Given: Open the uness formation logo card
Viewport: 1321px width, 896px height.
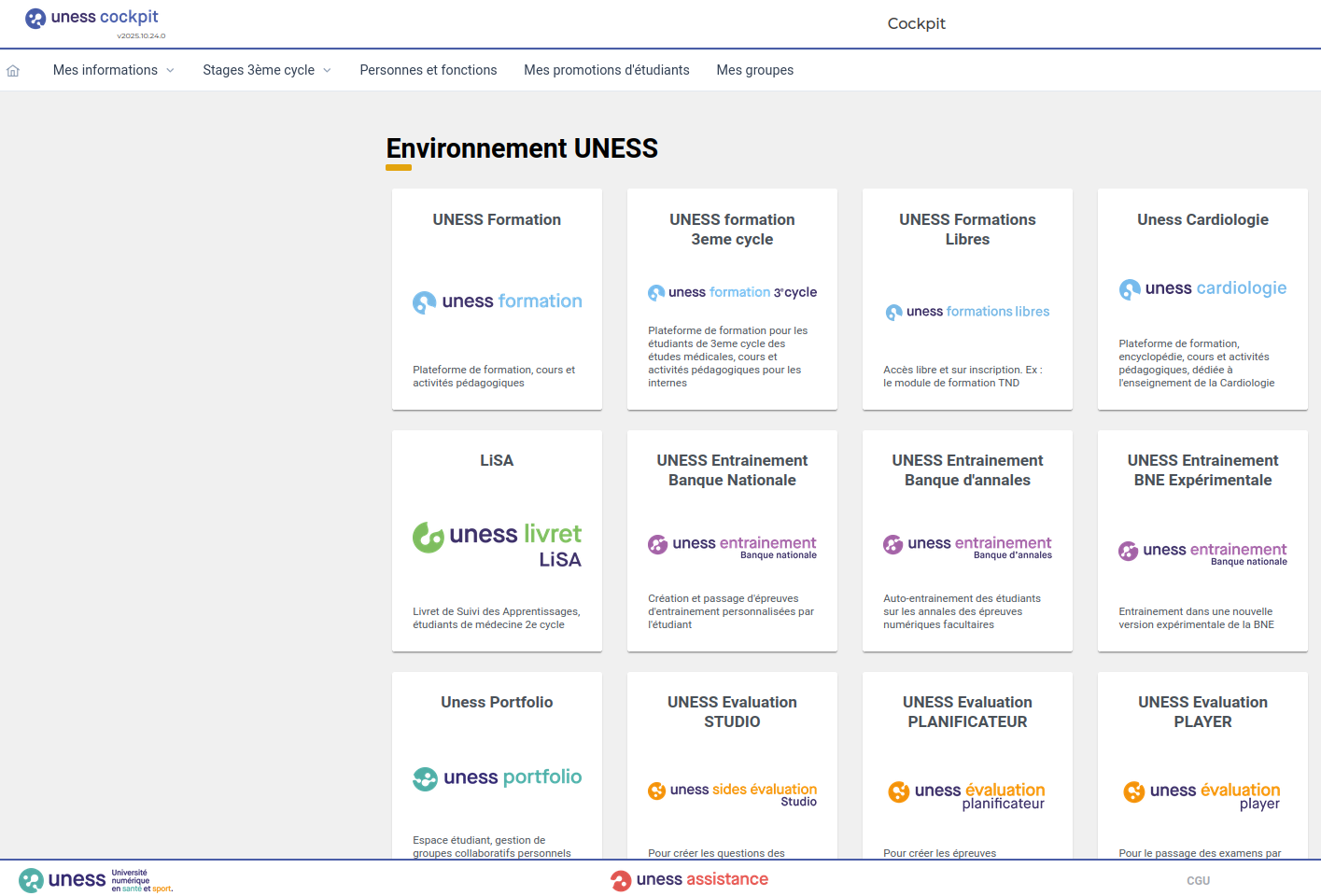Looking at the screenshot, I should coord(497,301).
